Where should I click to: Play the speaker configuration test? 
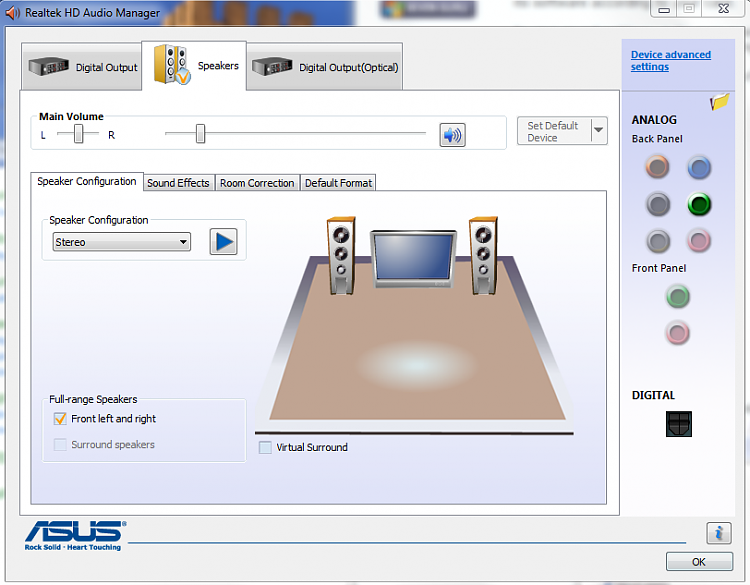click(223, 242)
